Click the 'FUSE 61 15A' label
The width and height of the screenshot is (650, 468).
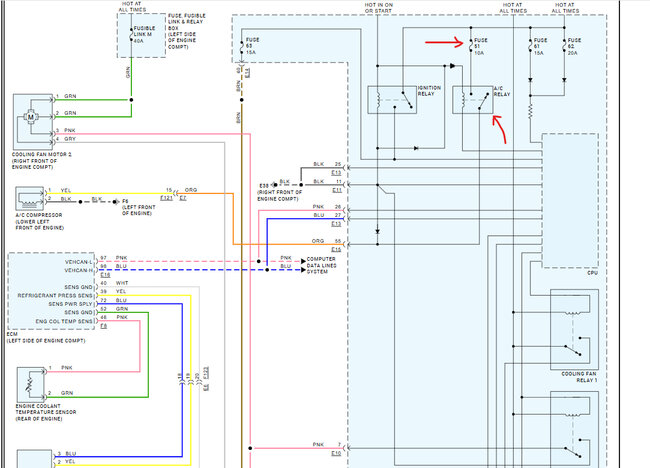pos(540,46)
